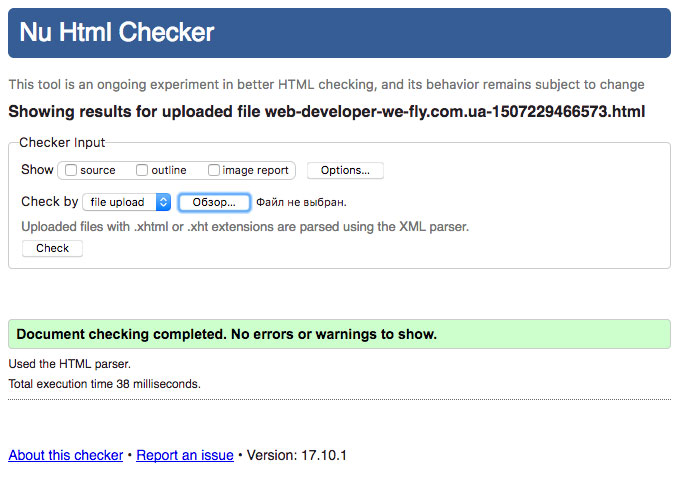Click the Version 17.10.1 text
This screenshot has height=482, width=681.
click(x=297, y=455)
